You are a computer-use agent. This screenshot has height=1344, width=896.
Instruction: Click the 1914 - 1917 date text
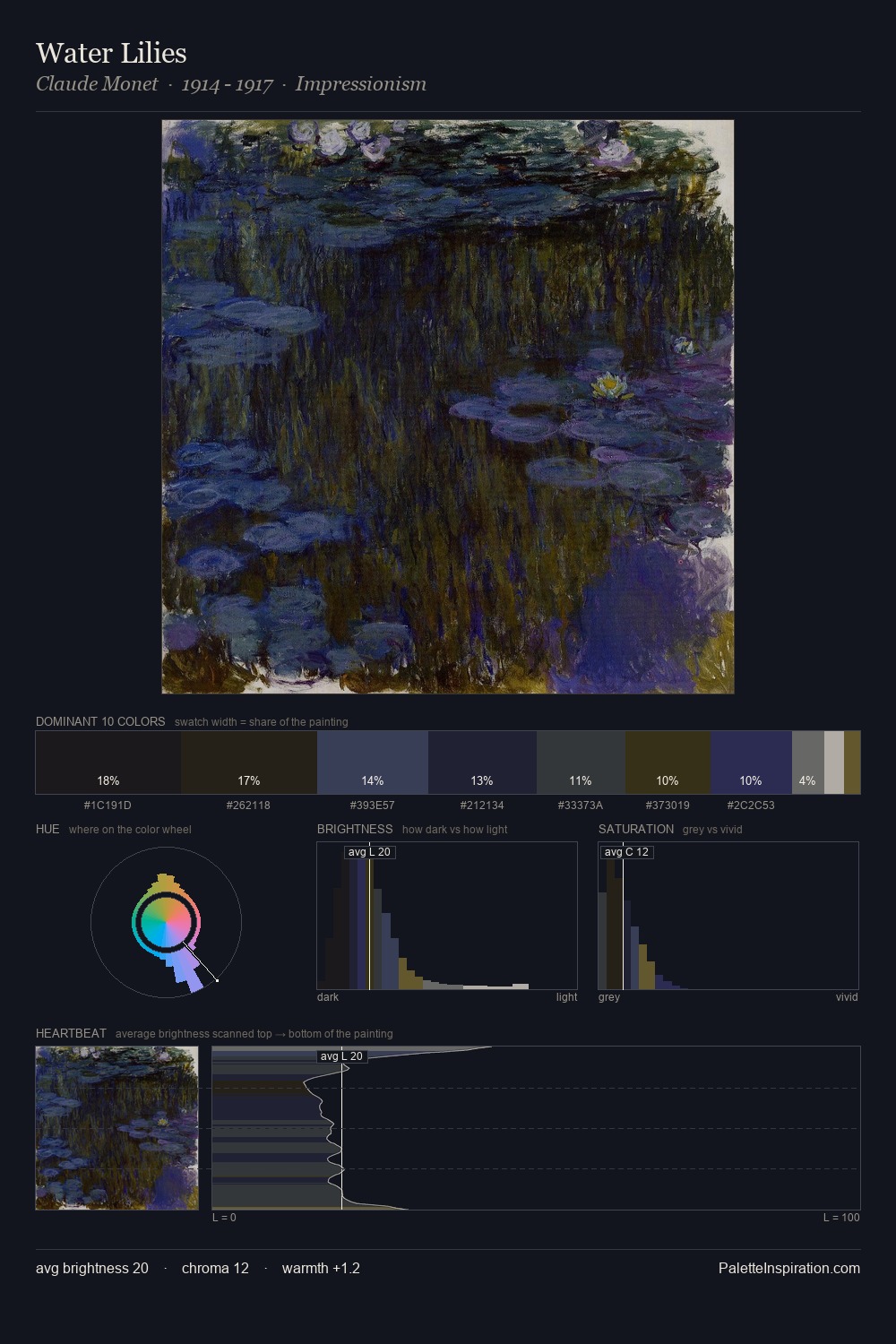228,84
